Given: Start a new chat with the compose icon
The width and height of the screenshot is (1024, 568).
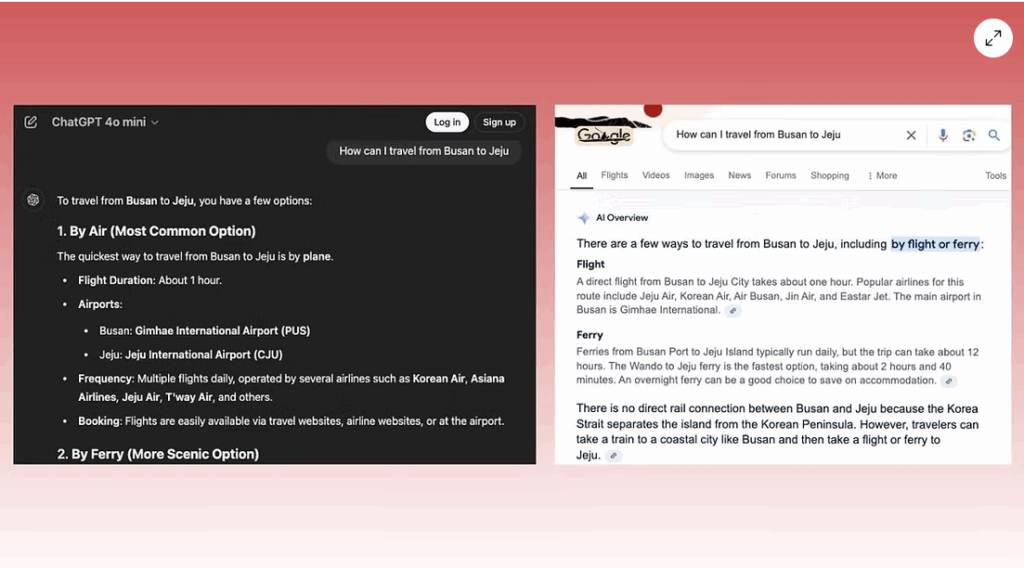Looking at the screenshot, I should click(x=31, y=122).
